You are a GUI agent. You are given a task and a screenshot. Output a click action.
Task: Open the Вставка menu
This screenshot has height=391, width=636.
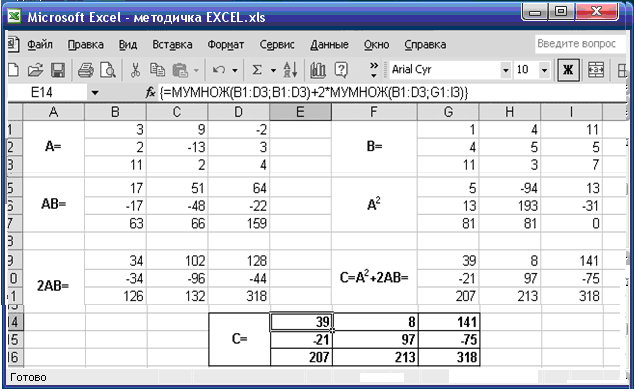tap(172, 44)
